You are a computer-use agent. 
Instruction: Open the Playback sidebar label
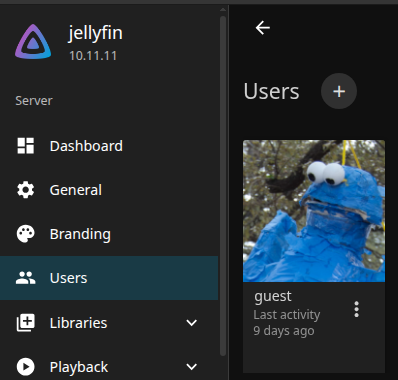(x=79, y=367)
